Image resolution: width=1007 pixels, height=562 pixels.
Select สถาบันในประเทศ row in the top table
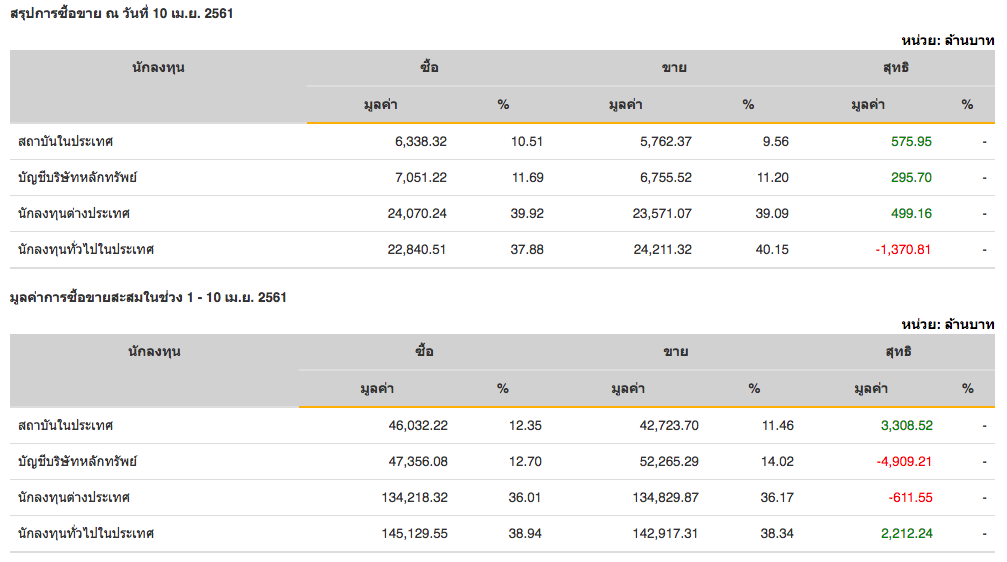click(65, 142)
